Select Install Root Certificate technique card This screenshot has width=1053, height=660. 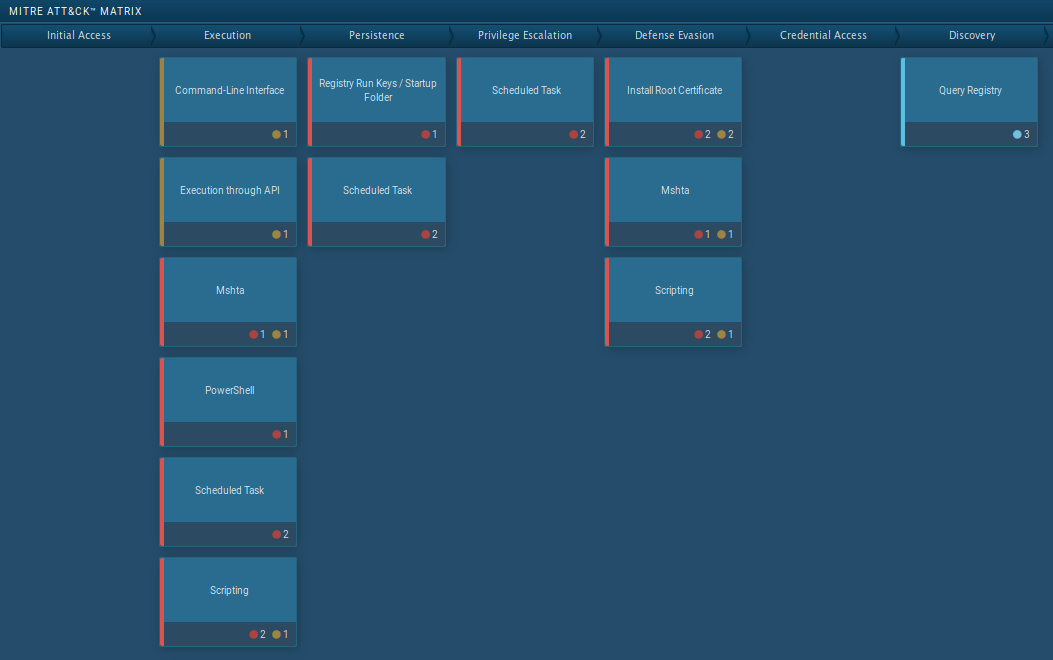674,91
